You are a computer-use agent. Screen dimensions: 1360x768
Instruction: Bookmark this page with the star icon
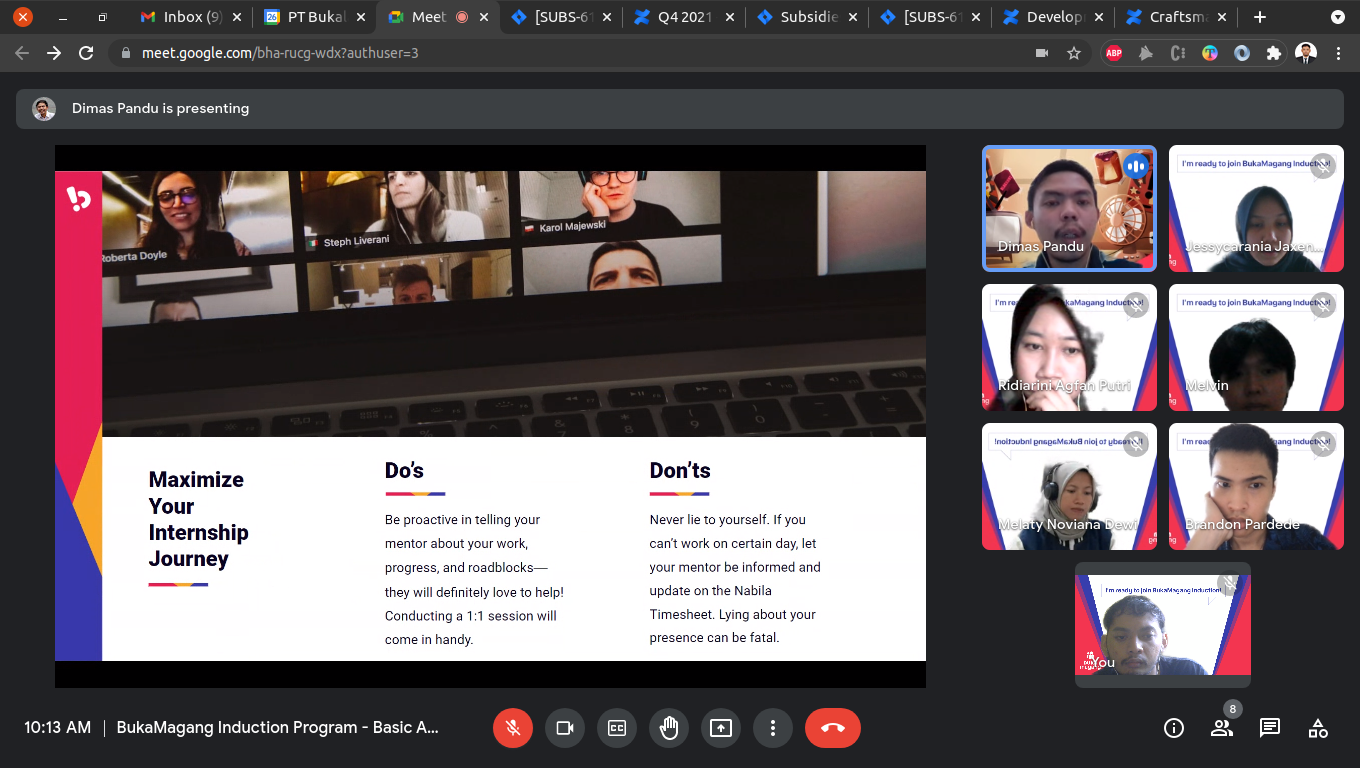coord(1074,53)
